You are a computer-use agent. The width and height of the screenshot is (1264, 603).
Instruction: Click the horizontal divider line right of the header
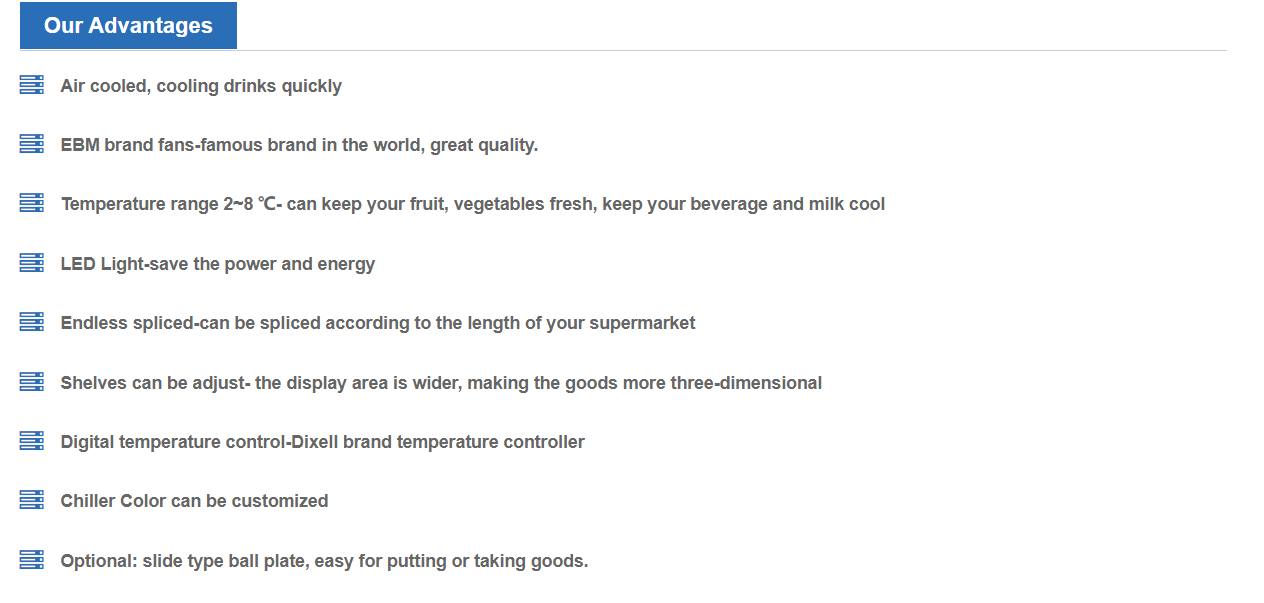point(730,50)
